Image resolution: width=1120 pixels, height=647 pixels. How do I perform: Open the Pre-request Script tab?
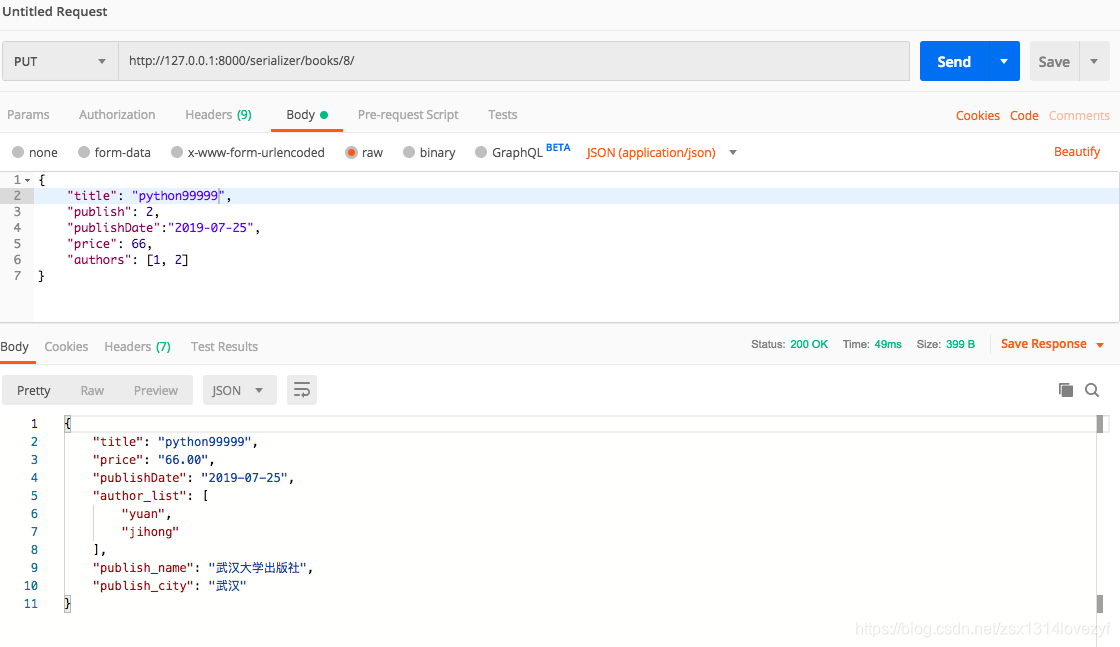408,114
